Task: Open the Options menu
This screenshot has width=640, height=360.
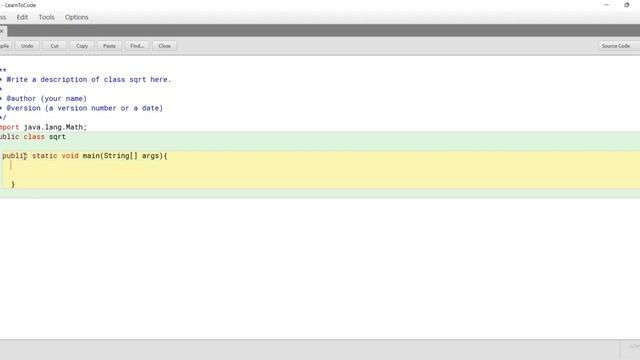Action: tap(76, 17)
